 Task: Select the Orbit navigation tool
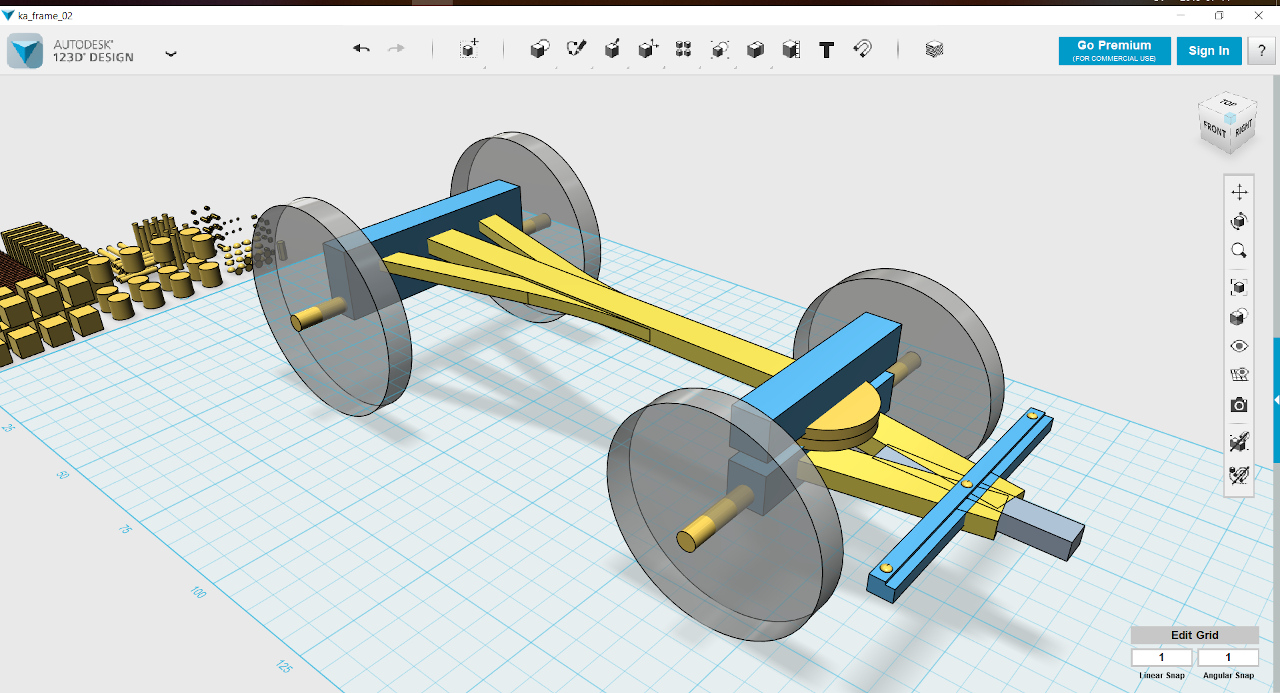(1239, 221)
